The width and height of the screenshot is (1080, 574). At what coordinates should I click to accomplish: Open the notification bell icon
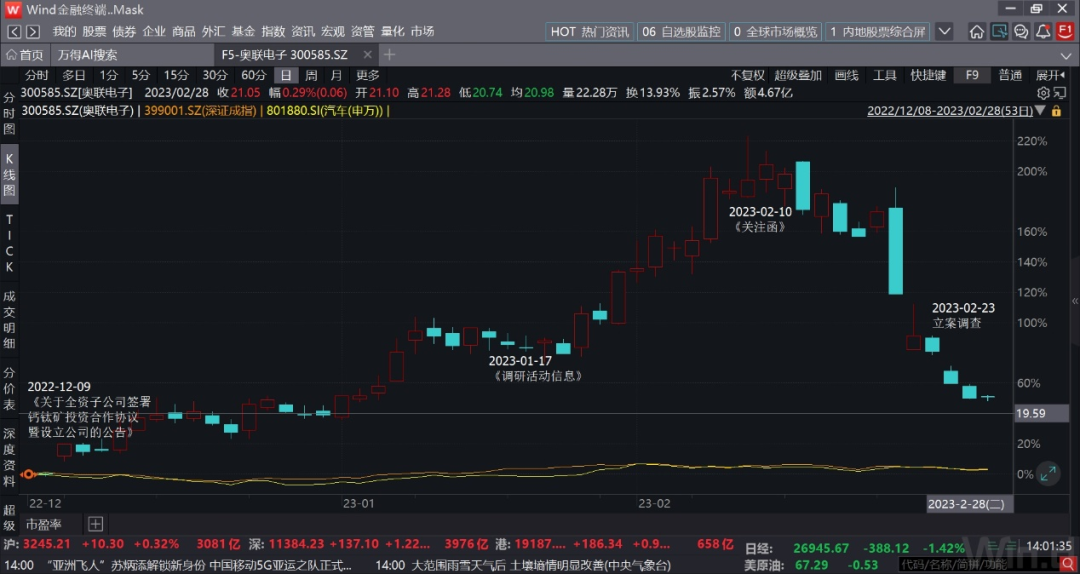1043,32
